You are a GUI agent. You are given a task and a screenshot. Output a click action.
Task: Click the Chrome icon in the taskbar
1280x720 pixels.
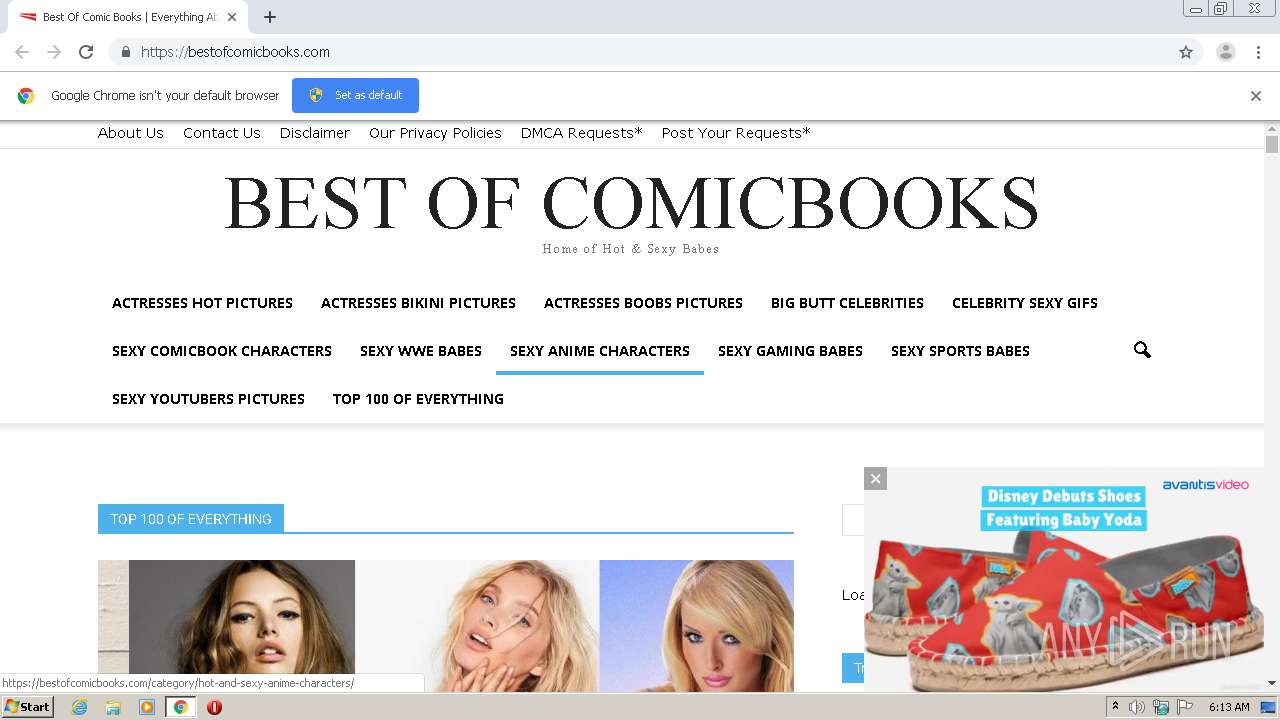click(x=180, y=707)
